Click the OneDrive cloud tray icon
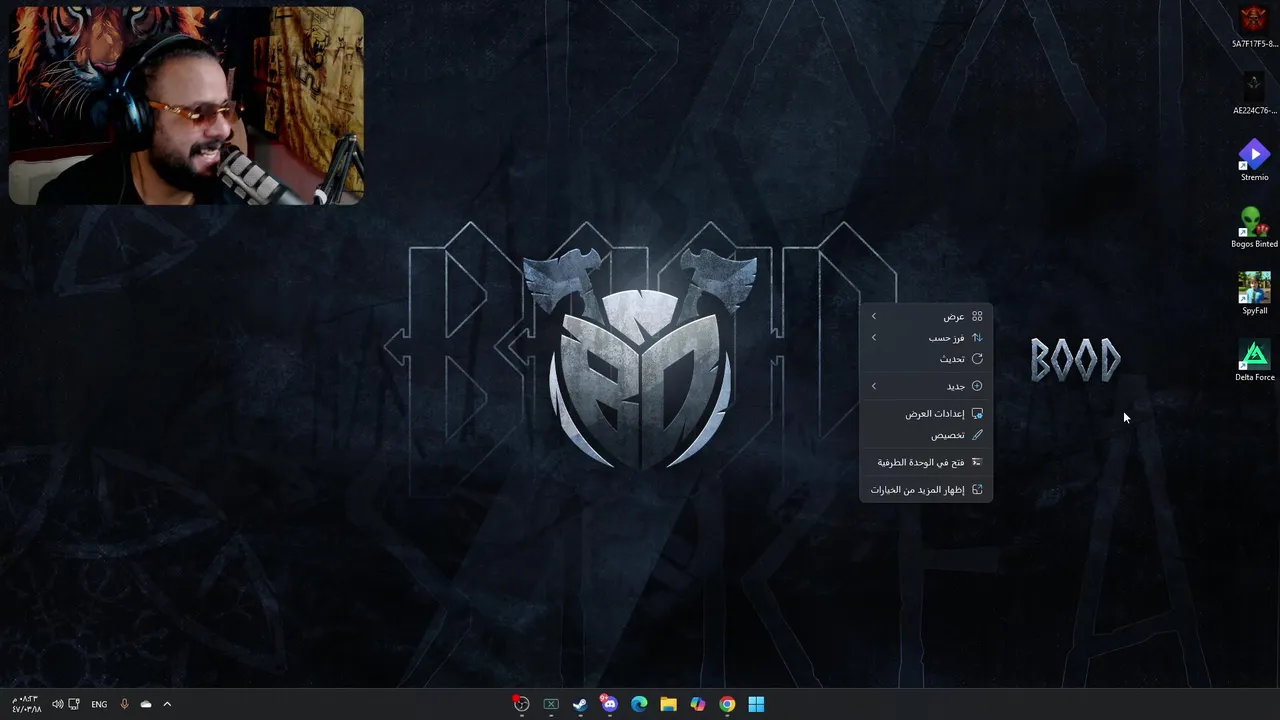The width and height of the screenshot is (1280, 720). (146, 704)
